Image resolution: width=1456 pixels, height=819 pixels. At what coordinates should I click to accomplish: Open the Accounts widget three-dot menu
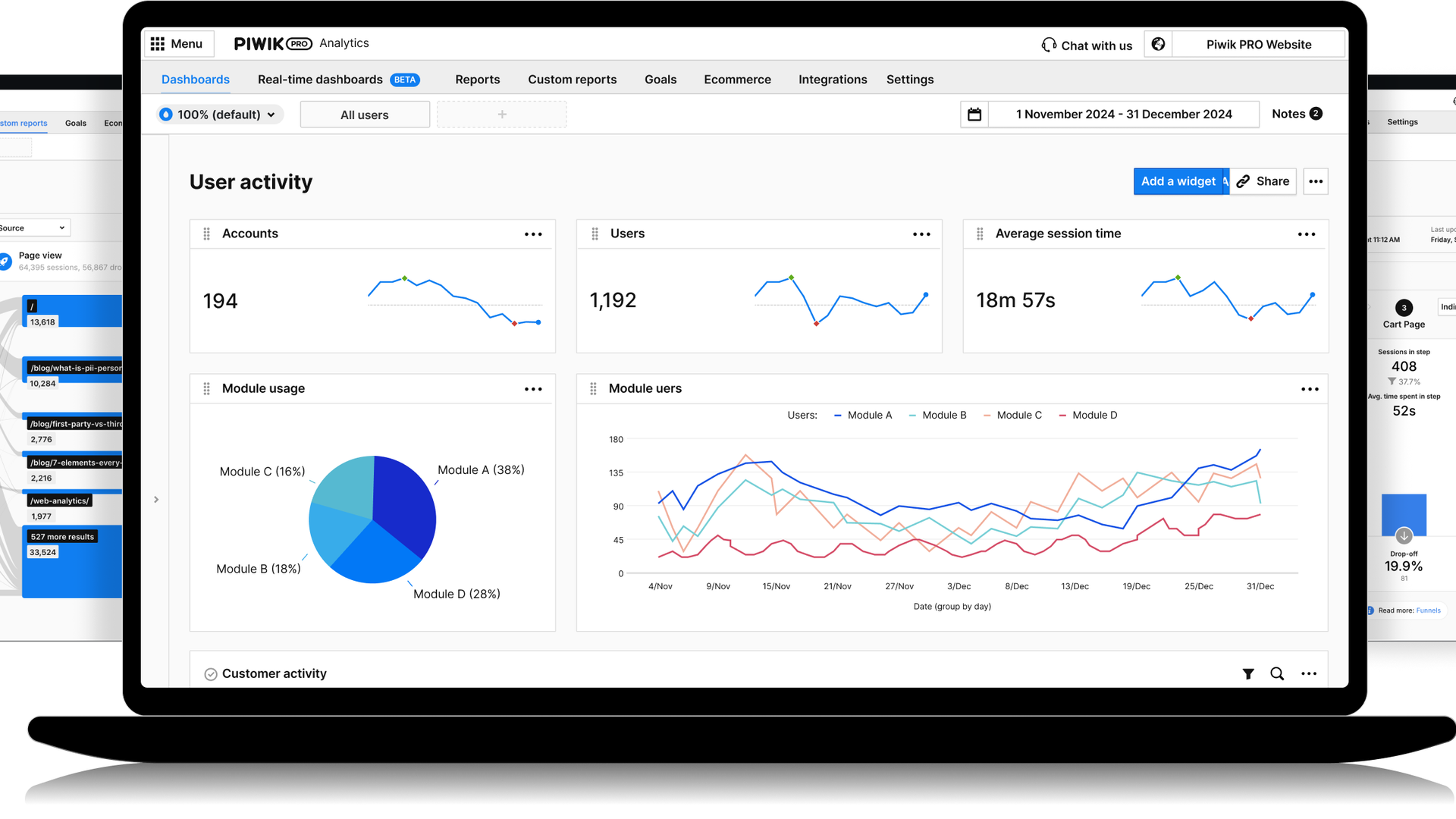point(533,234)
